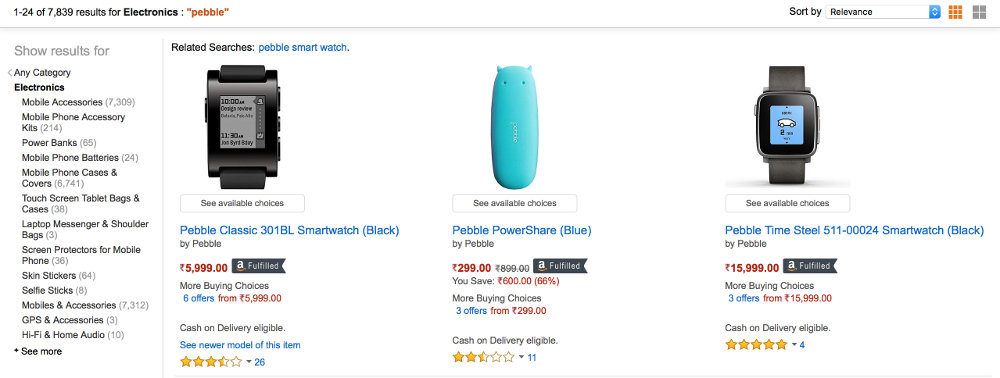Click Fulfilled badge on Pebble PowerShare

560,266
